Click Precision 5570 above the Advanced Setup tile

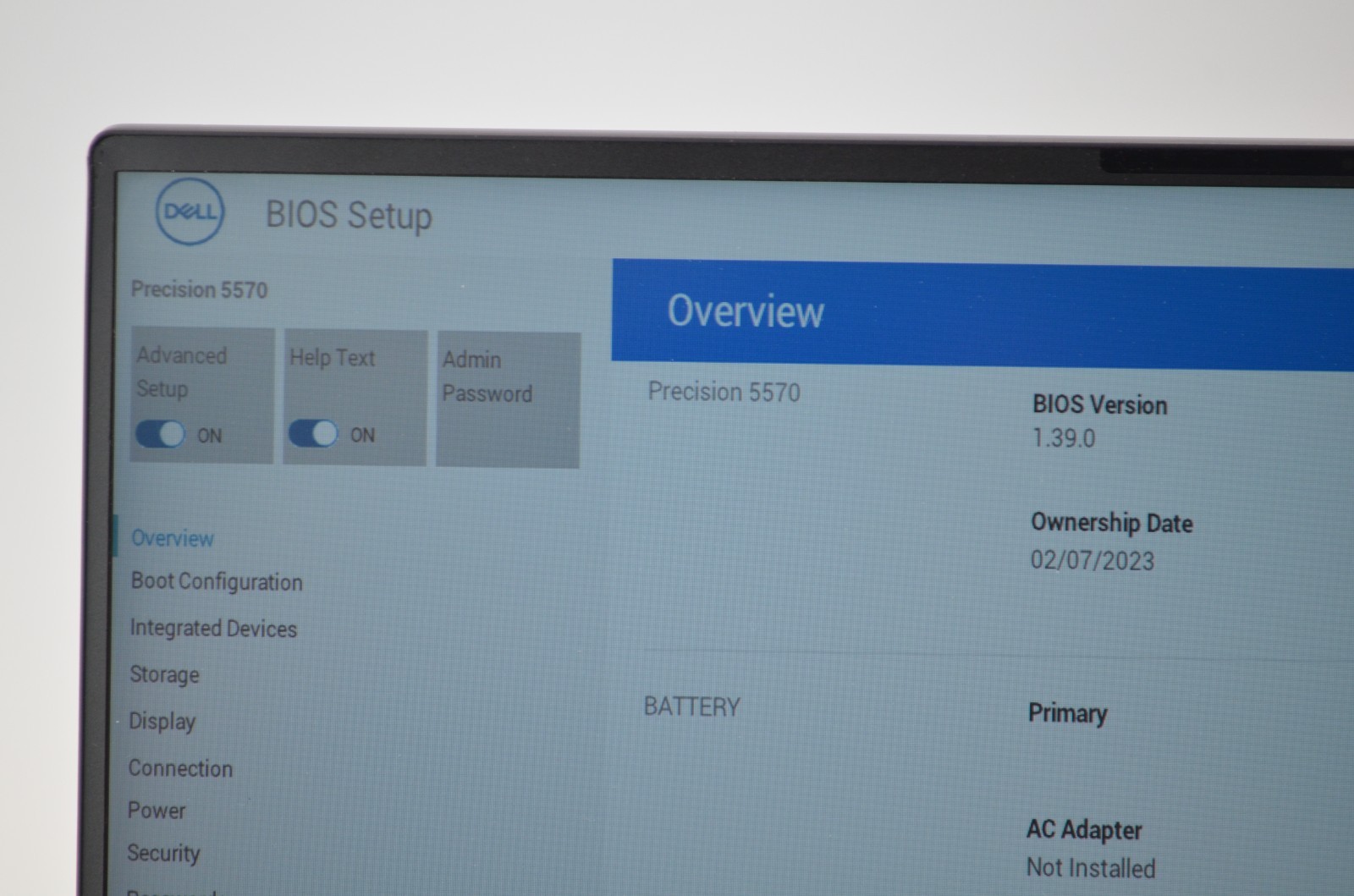pos(199,289)
